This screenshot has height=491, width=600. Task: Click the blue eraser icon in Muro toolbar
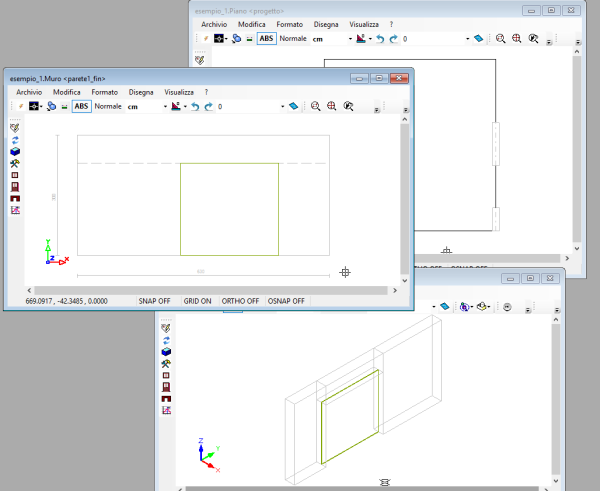click(x=293, y=106)
